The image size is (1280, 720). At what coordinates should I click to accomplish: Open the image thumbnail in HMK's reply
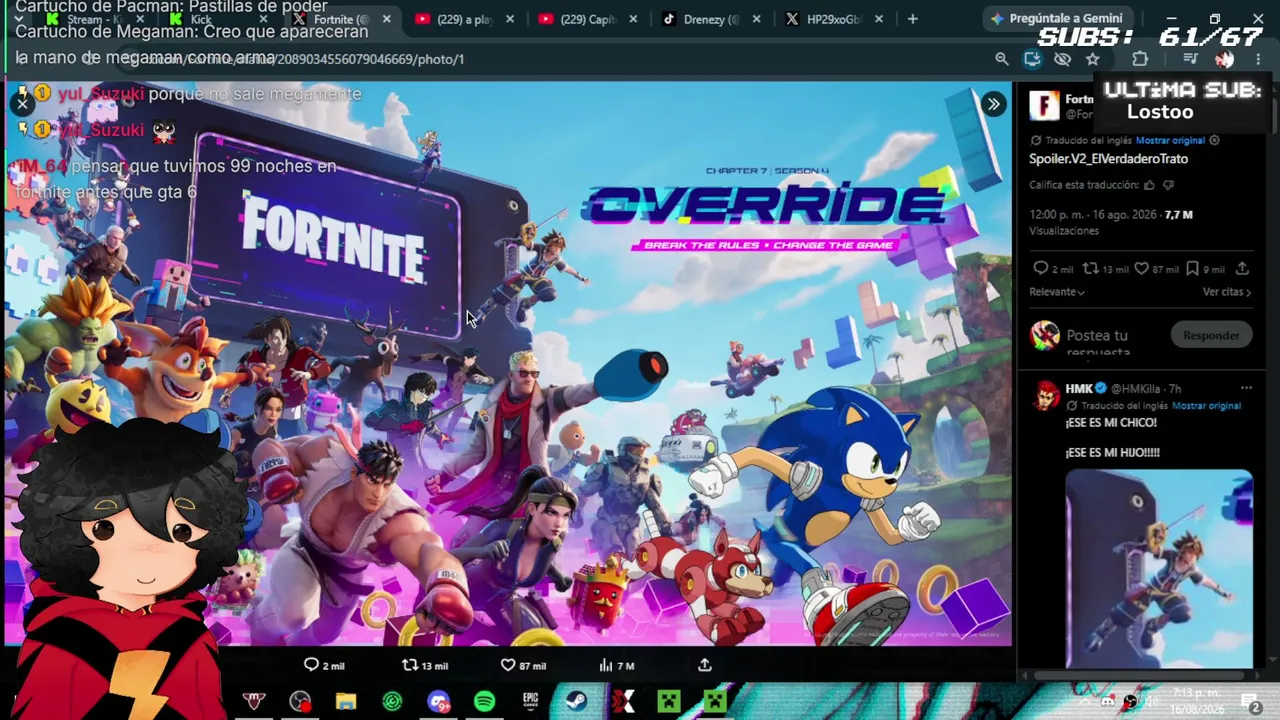tap(1159, 568)
